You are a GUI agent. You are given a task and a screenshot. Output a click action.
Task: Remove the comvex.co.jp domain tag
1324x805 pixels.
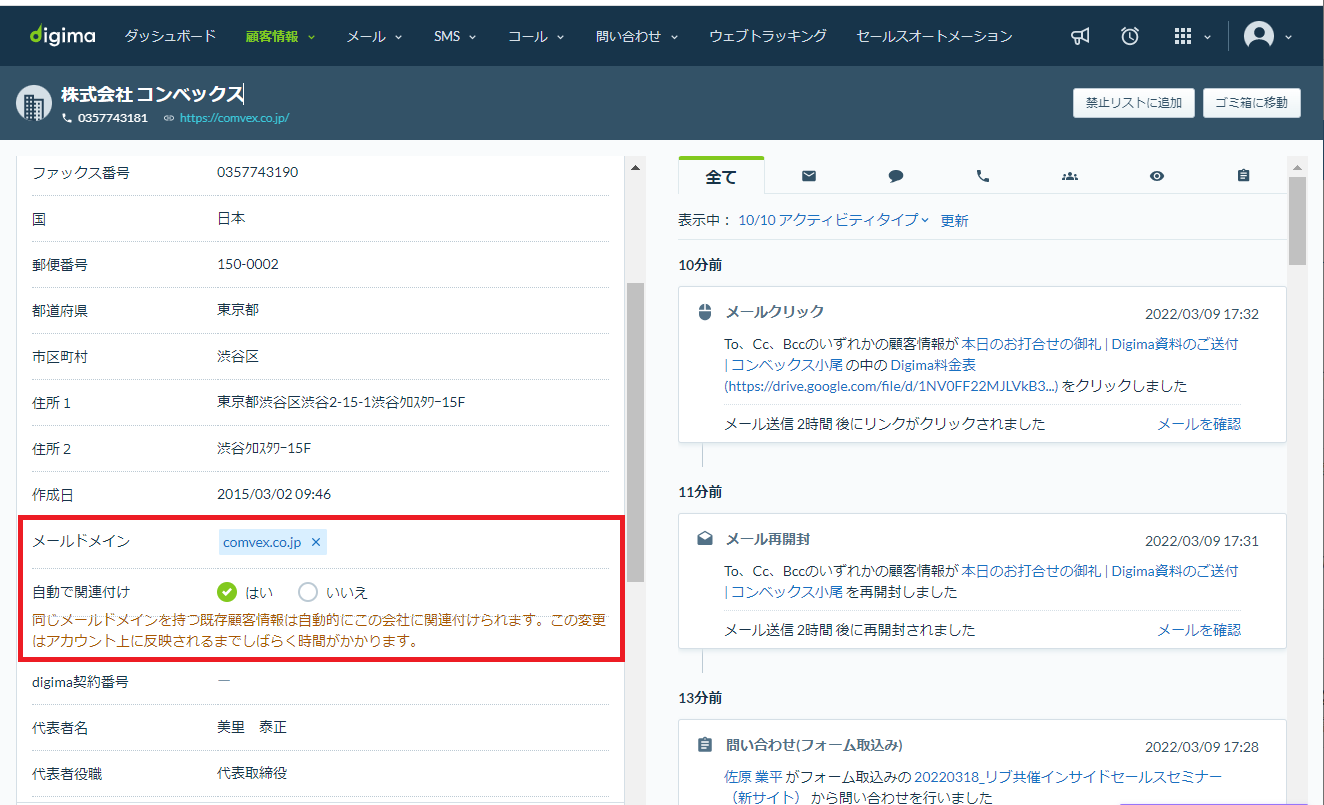[x=316, y=542]
